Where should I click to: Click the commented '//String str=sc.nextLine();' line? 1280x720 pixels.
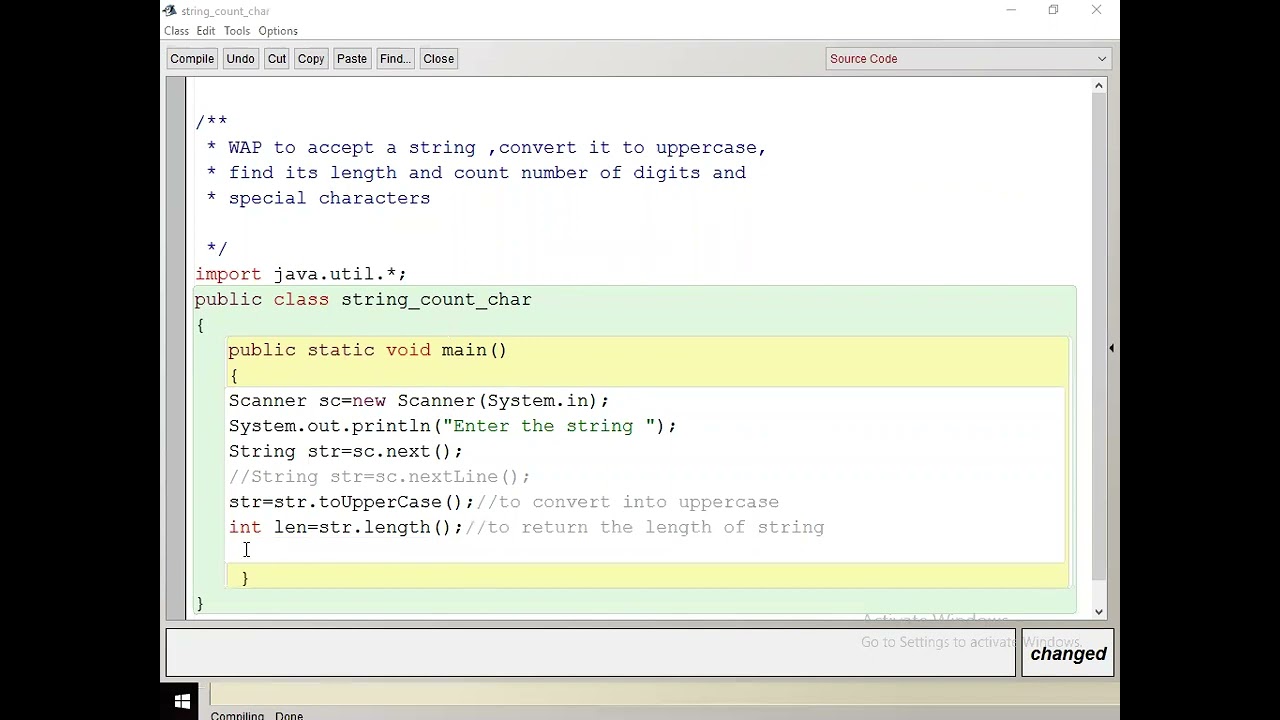(x=379, y=477)
